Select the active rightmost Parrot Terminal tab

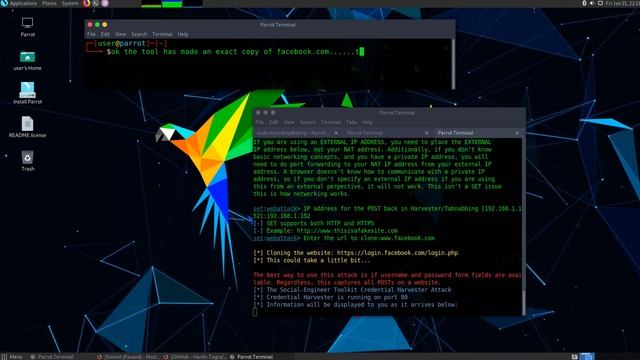point(477,133)
